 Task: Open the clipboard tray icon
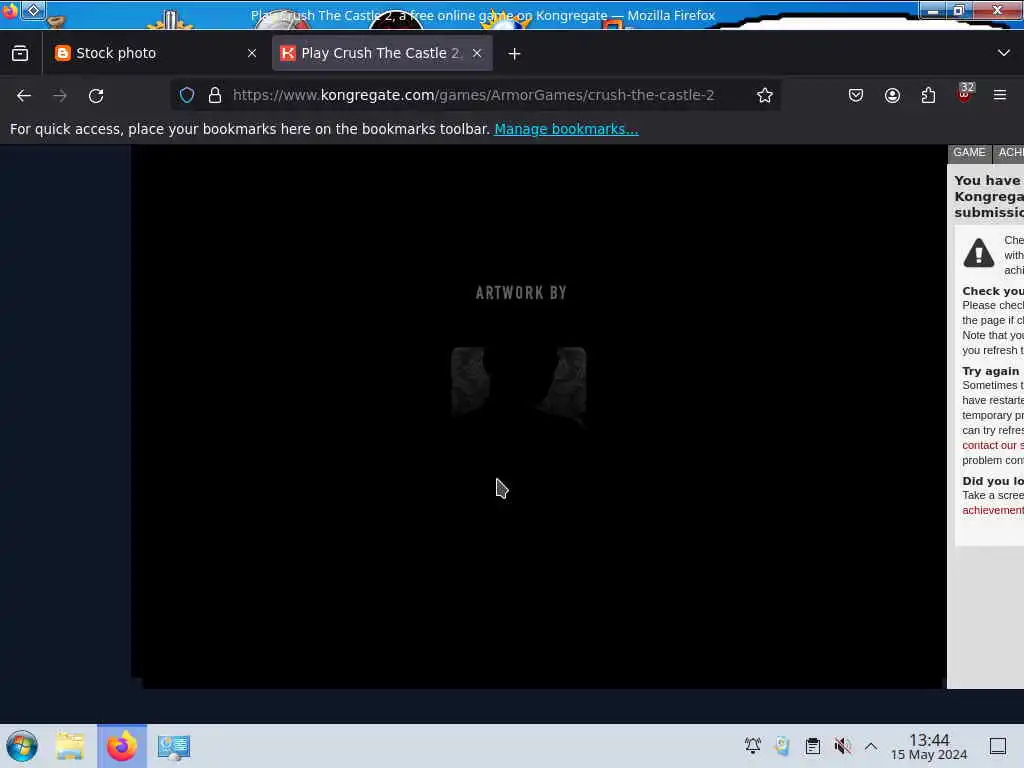812,746
